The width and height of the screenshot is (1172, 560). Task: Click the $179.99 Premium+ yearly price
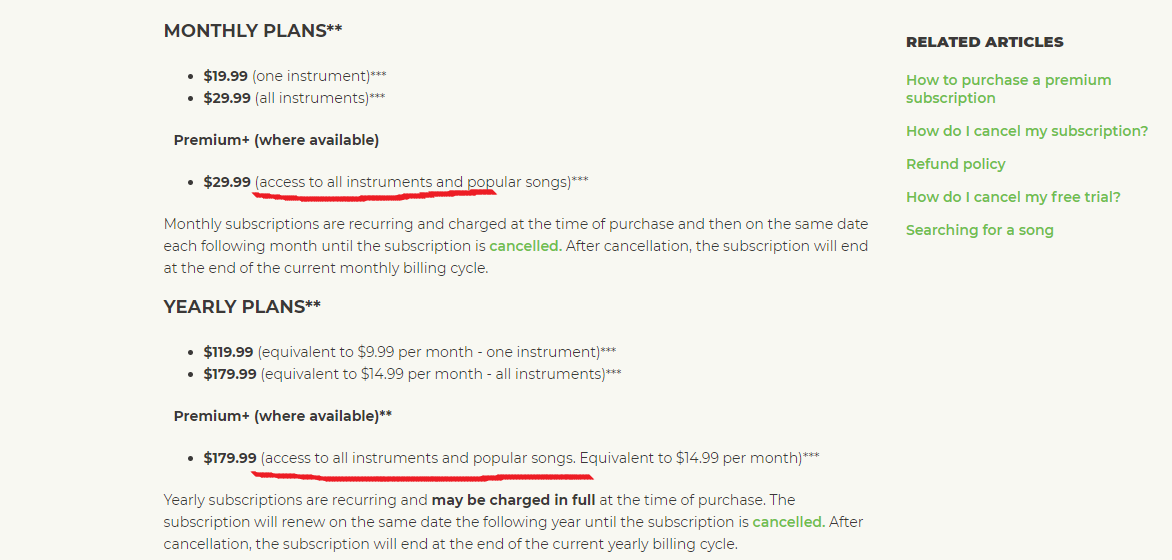[x=230, y=458]
